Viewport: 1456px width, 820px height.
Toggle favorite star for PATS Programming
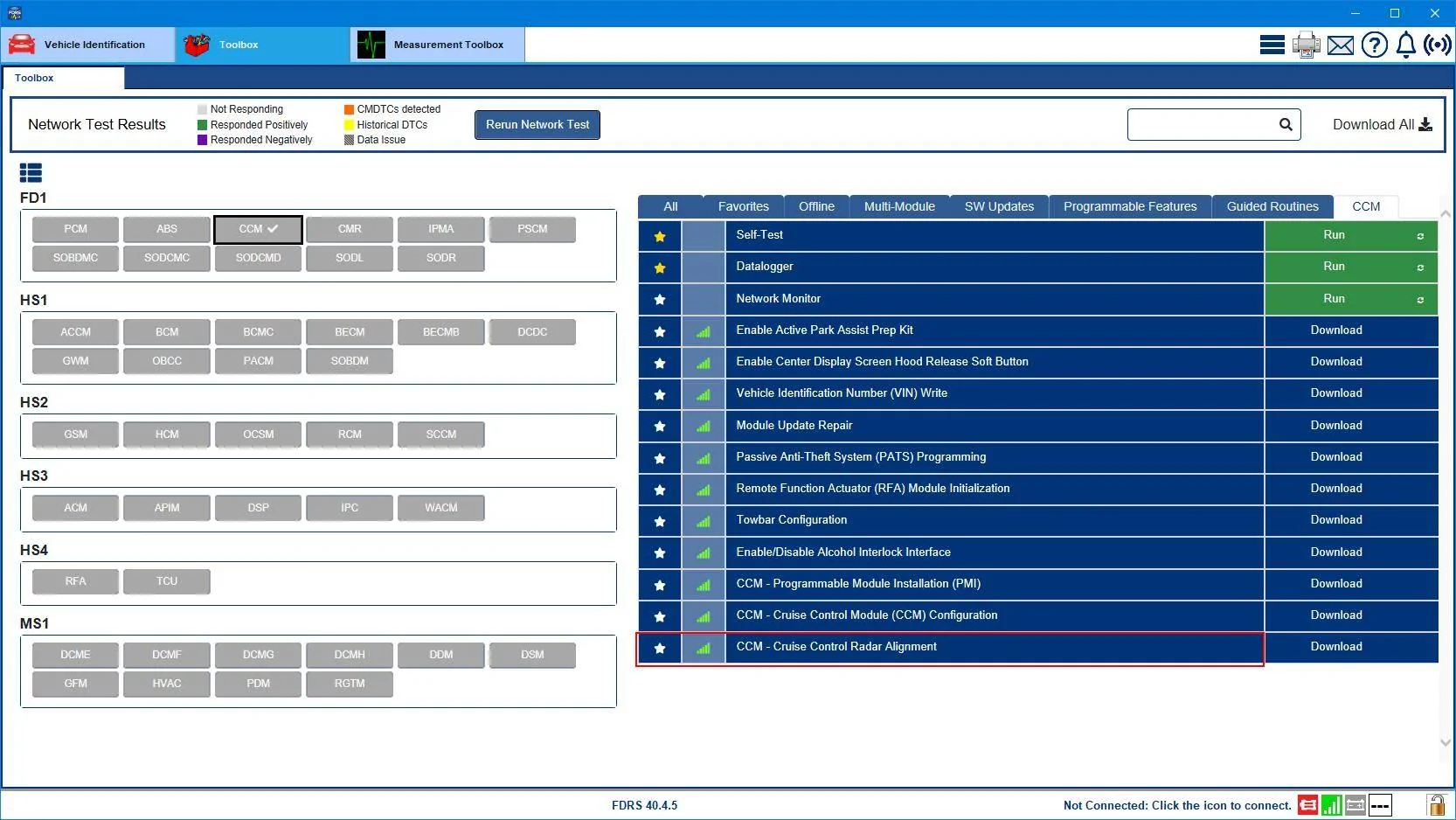pos(660,458)
